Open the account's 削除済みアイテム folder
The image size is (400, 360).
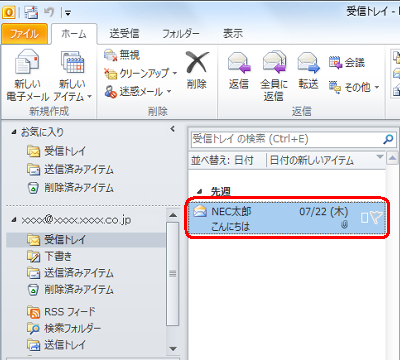(x=70, y=290)
